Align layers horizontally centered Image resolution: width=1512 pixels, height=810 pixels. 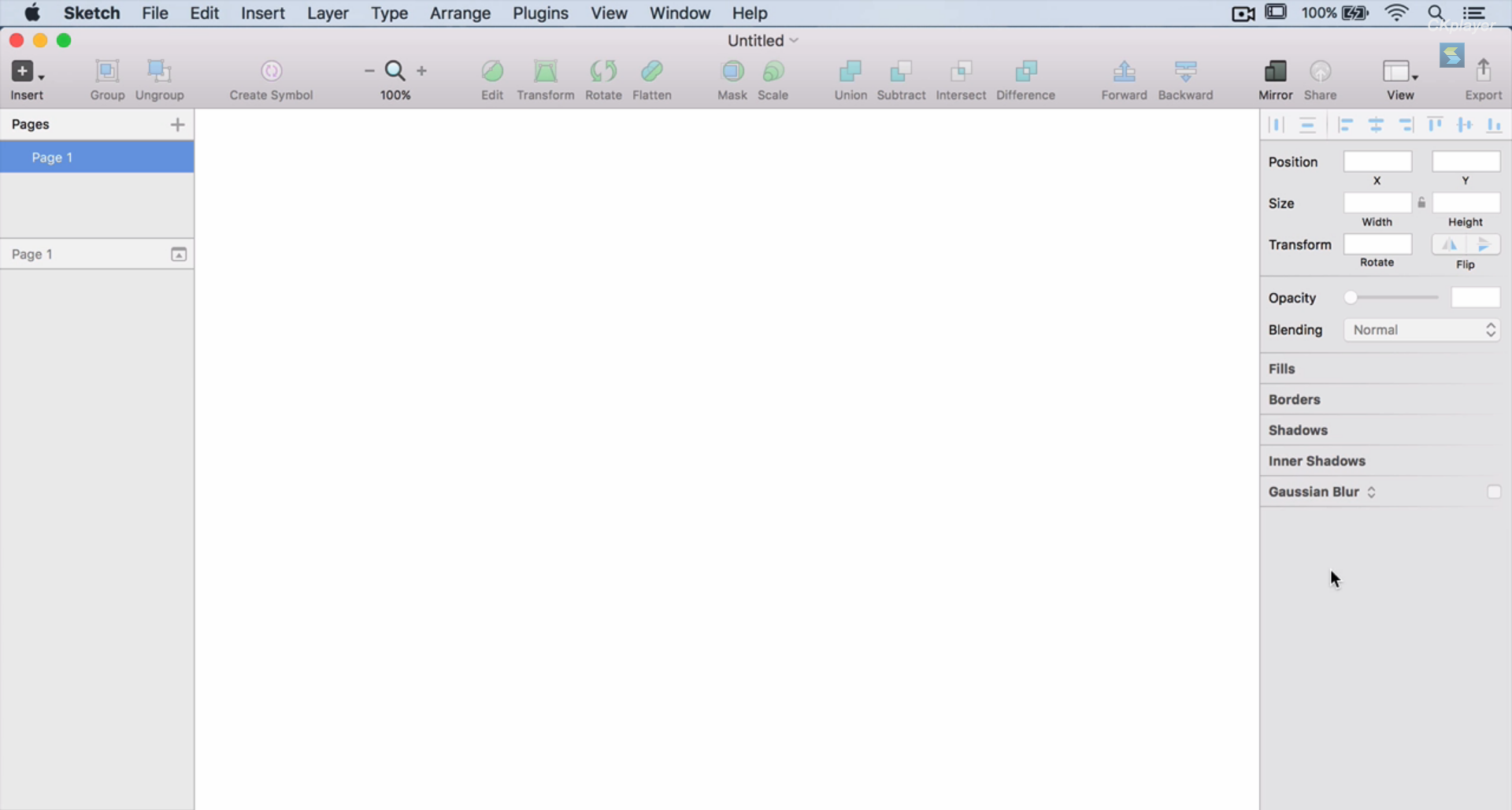tap(1376, 124)
